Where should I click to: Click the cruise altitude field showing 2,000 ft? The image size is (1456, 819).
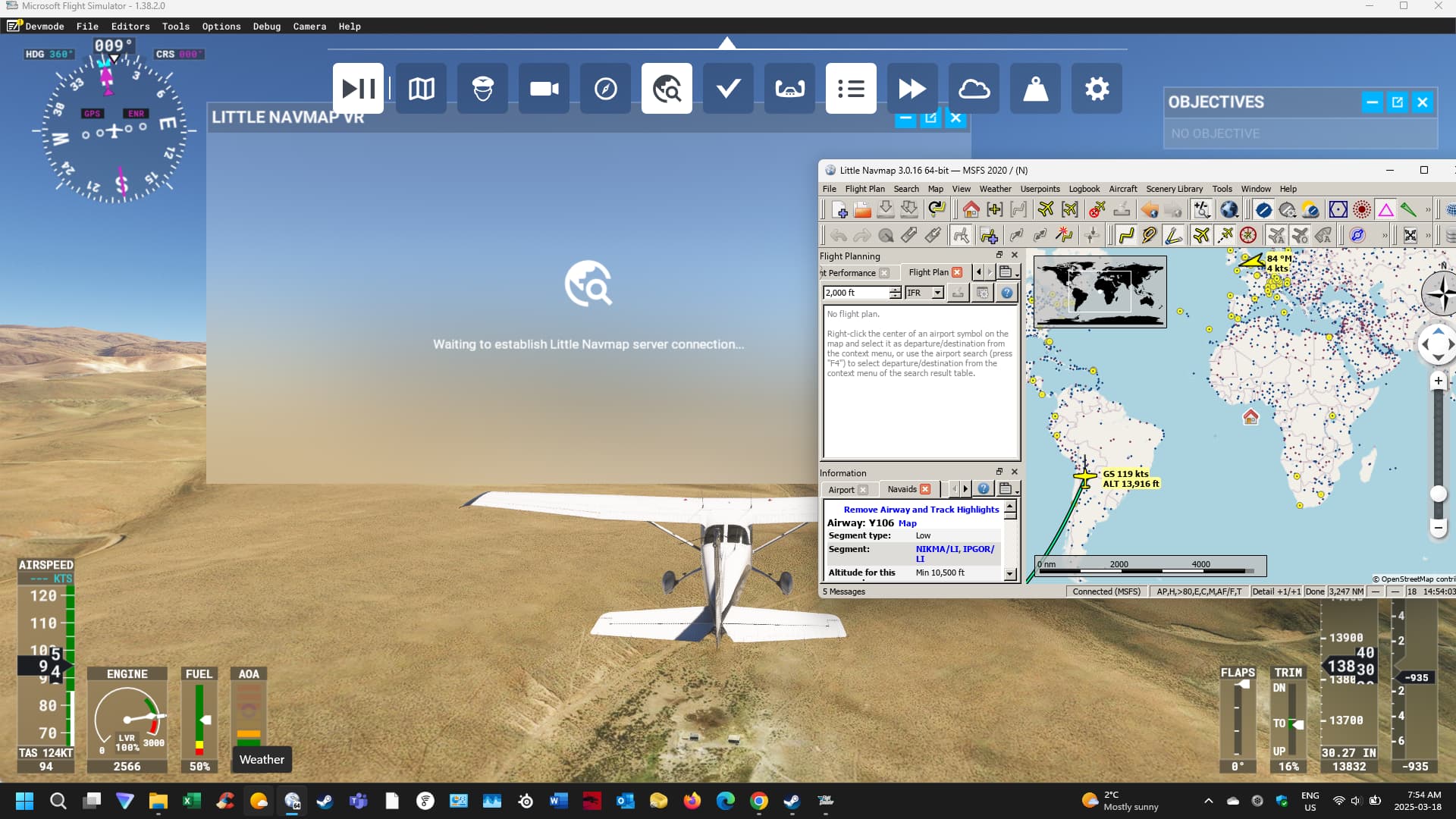857,293
